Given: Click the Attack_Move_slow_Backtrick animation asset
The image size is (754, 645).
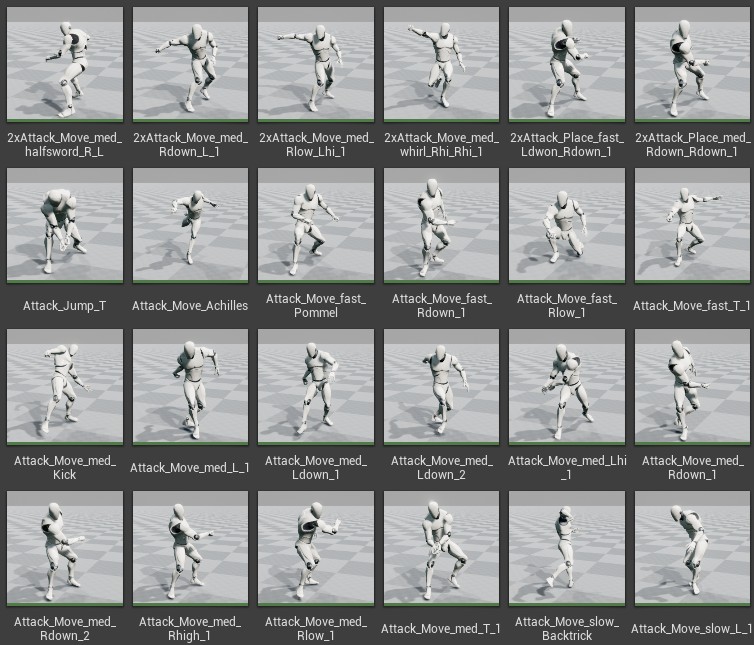Looking at the screenshot, I should (x=567, y=548).
